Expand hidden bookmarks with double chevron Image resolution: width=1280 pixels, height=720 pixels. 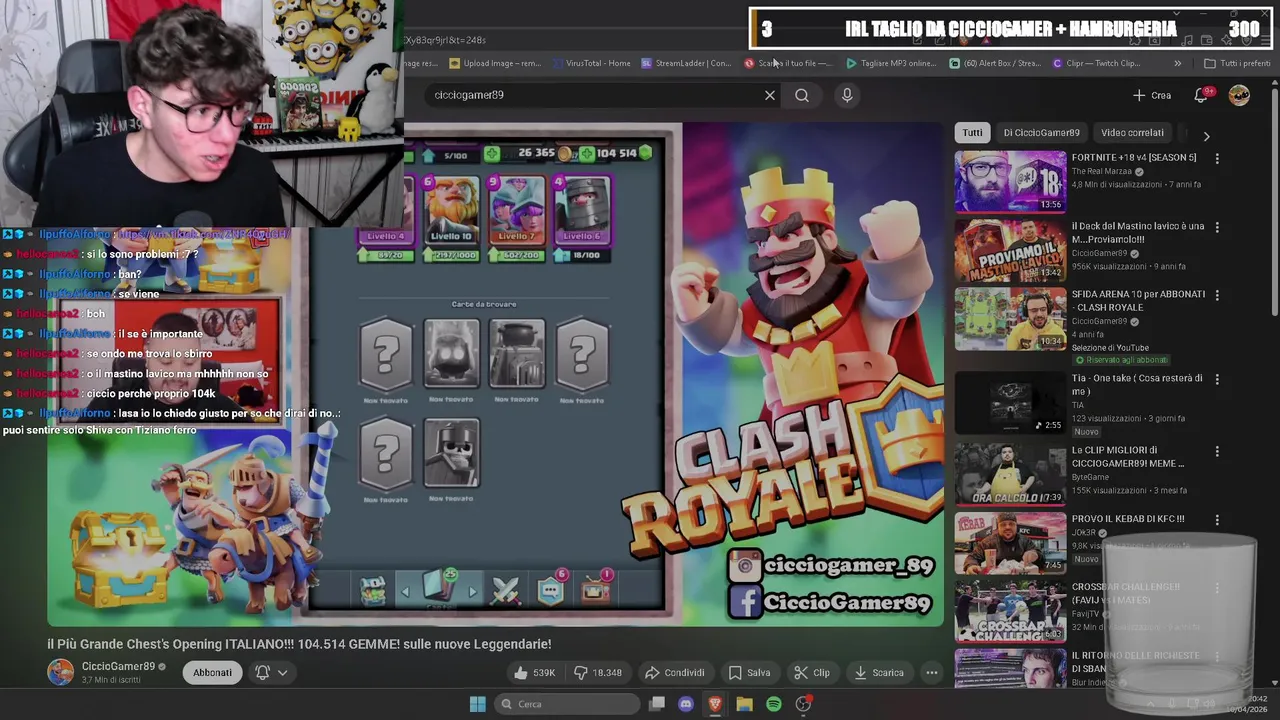[x=1177, y=63]
